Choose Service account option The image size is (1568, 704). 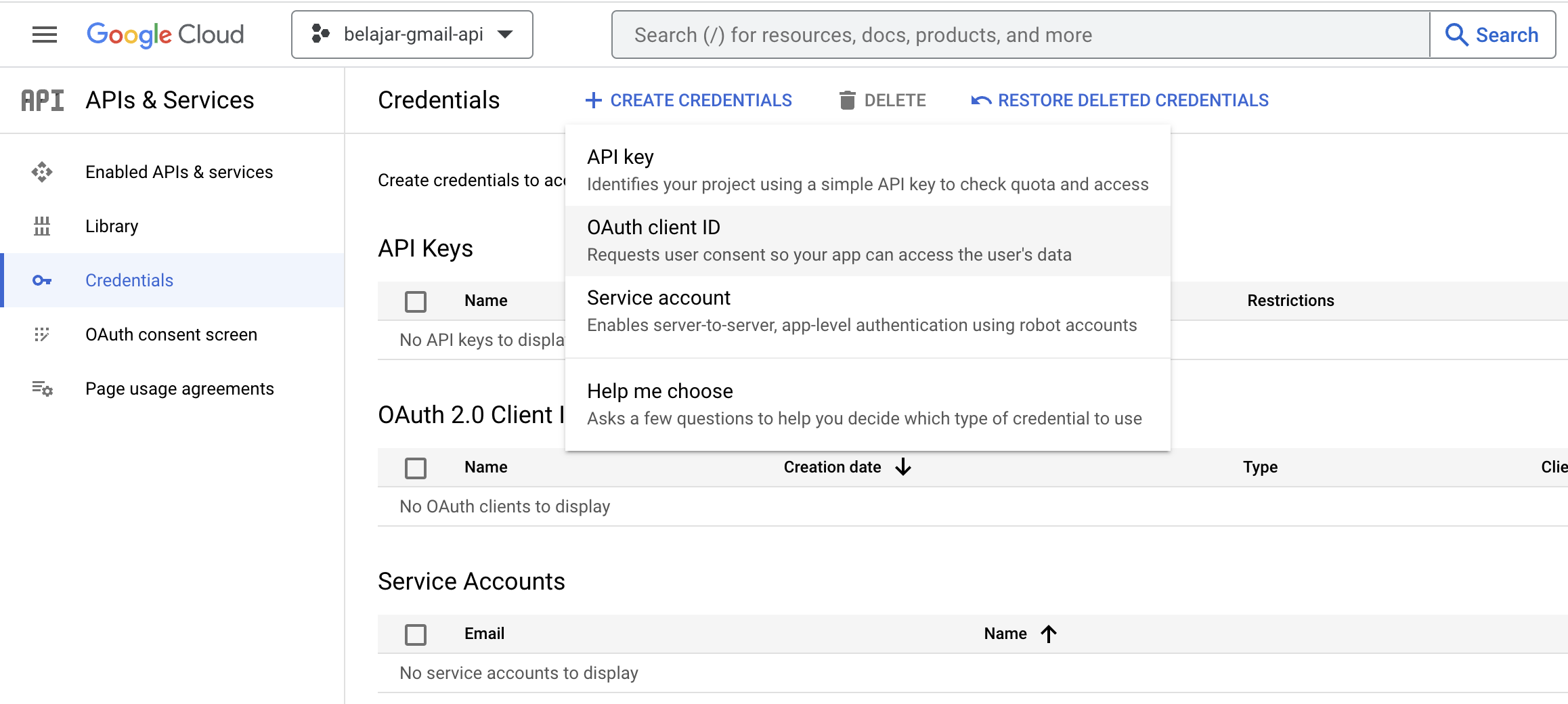[x=868, y=311]
